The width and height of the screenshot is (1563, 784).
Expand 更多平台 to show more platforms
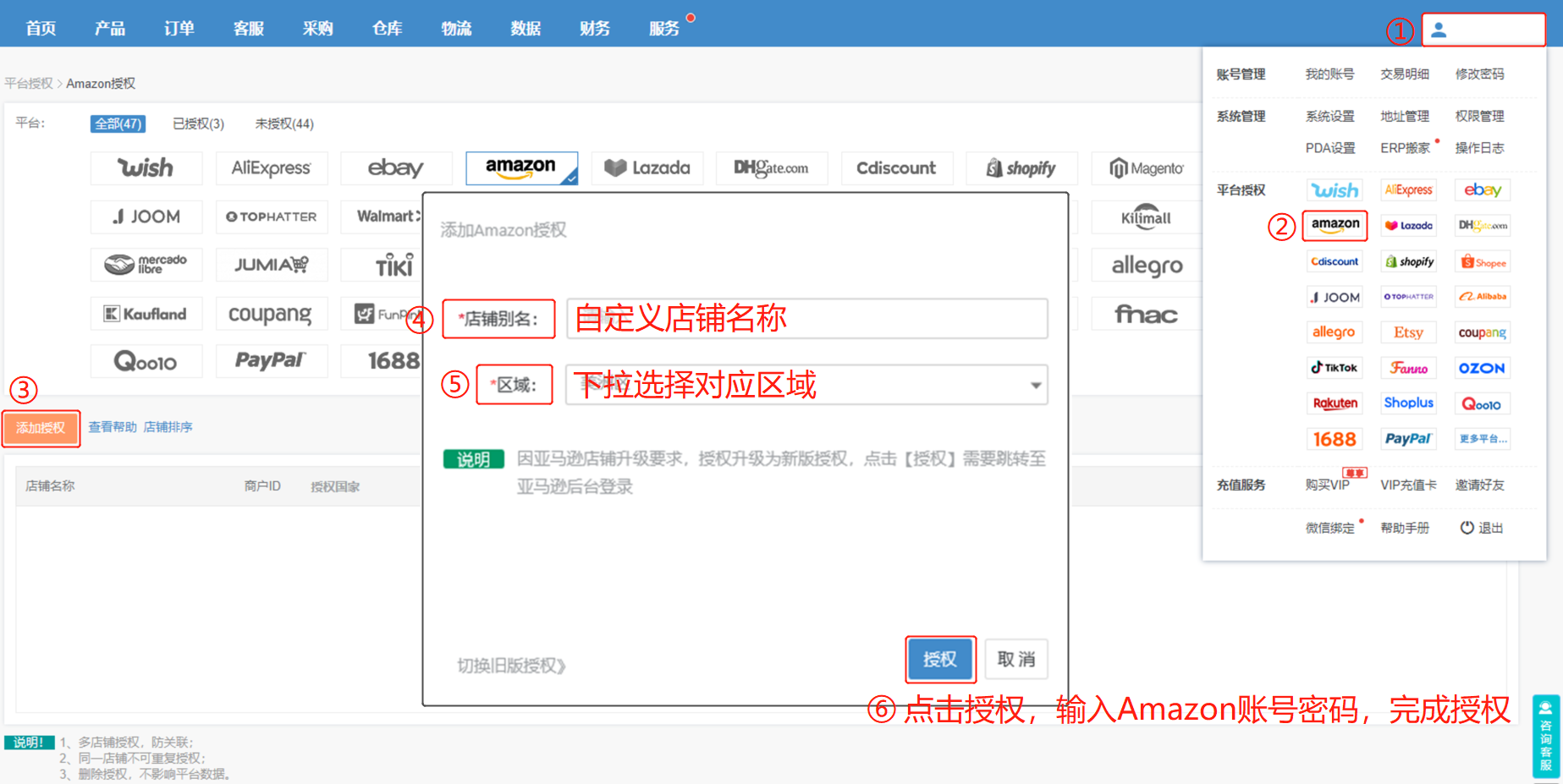point(1482,438)
